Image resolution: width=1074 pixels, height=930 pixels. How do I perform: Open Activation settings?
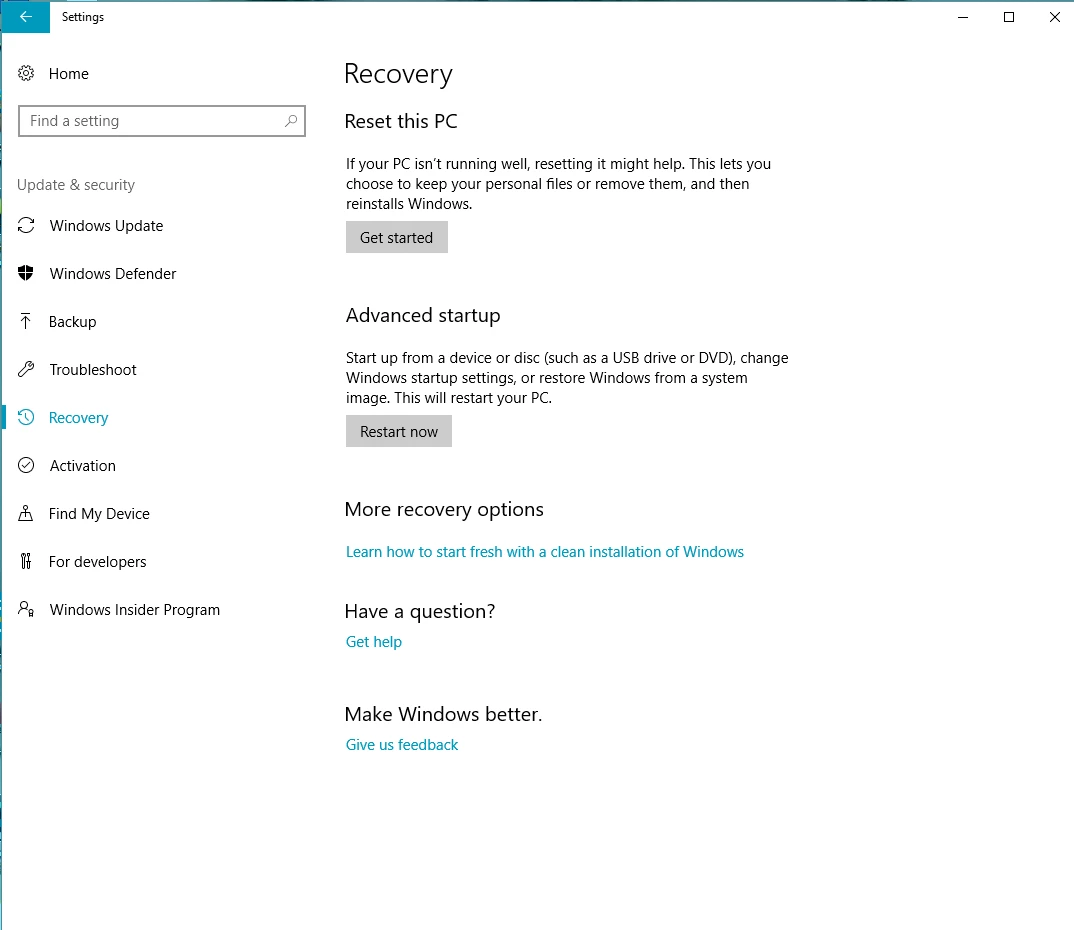(83, 465)
